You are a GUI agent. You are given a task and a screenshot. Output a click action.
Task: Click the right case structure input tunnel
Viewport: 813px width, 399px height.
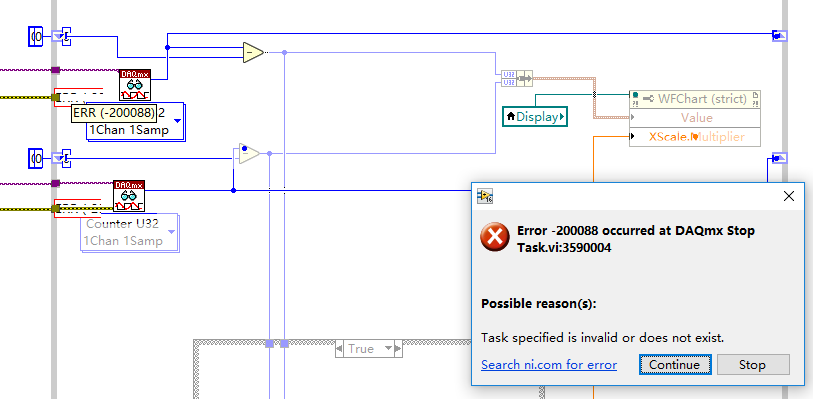click(x=284, y=344)
